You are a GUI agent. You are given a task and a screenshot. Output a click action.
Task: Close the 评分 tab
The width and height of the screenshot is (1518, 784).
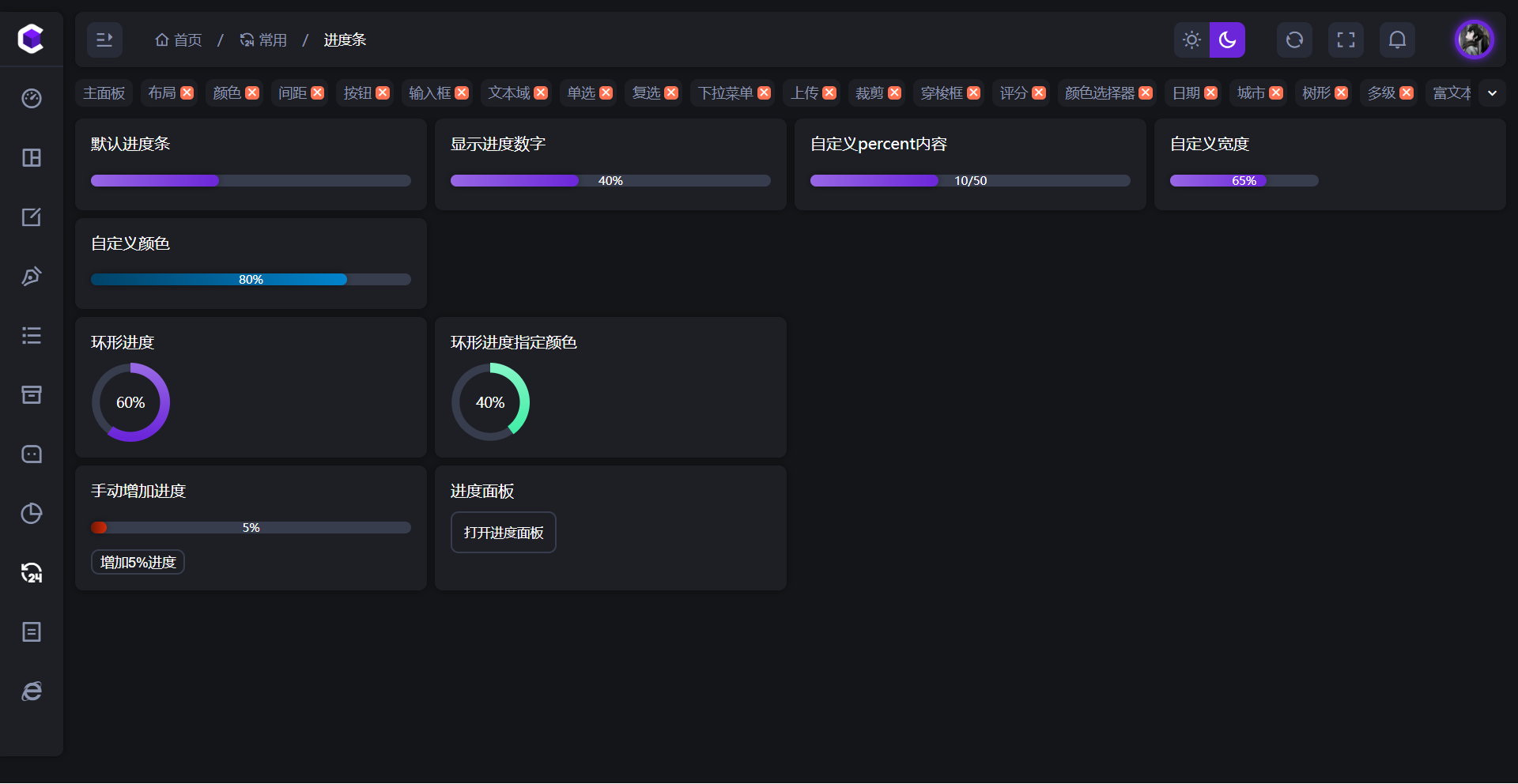pos(1039,93)
